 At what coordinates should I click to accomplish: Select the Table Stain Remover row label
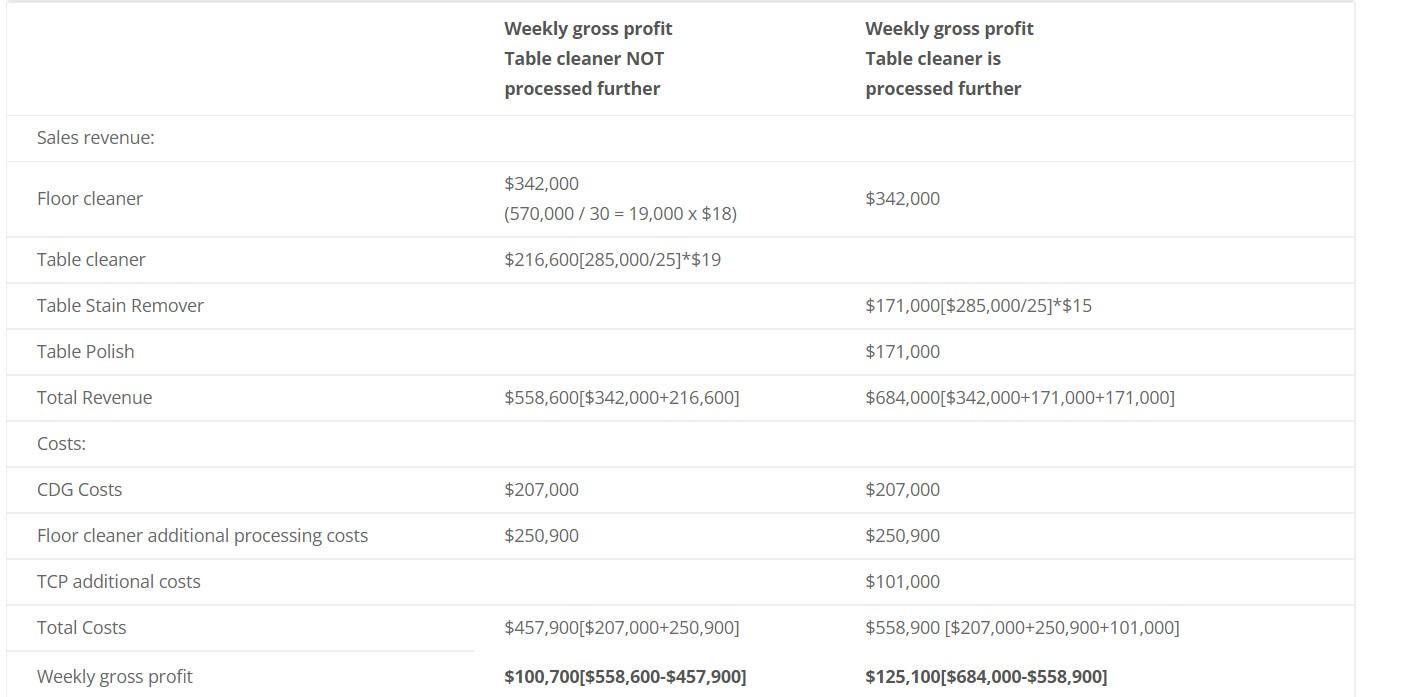coord(120,306)
